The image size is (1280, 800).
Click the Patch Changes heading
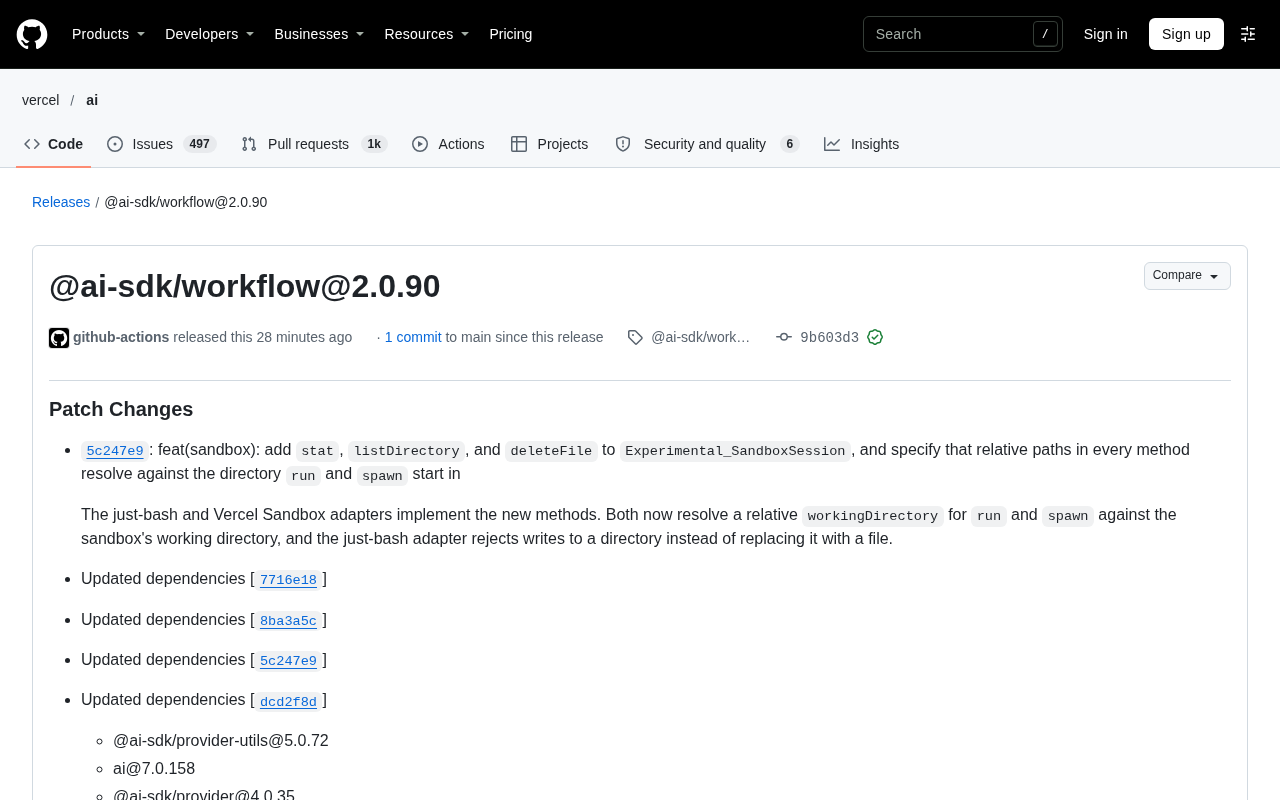[121, 409]
